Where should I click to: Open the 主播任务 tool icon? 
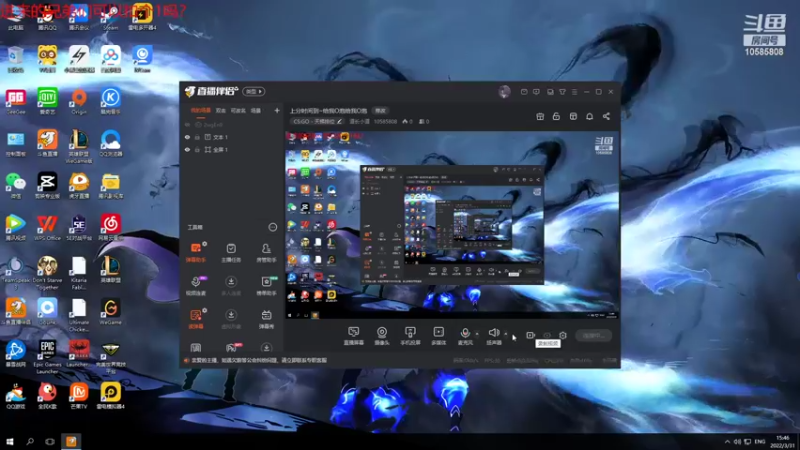pos(231,252)
